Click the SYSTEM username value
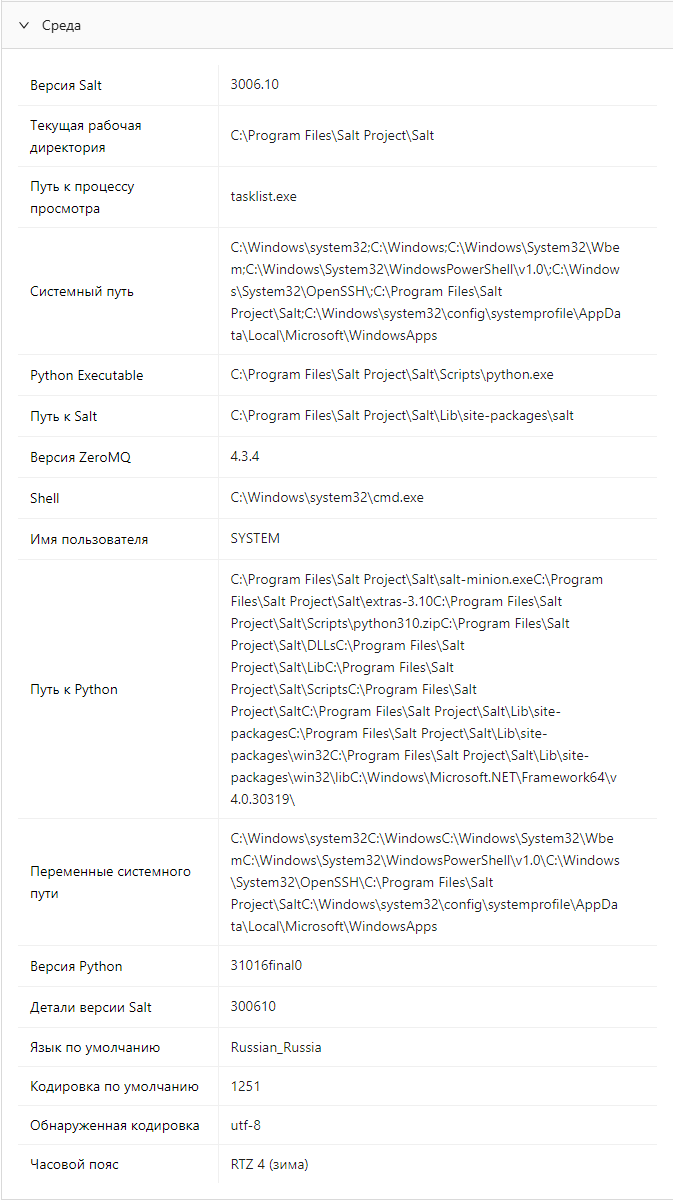The height and width of the screenshot is (1200, 673). pyautogui.click(x=255, y=539)
